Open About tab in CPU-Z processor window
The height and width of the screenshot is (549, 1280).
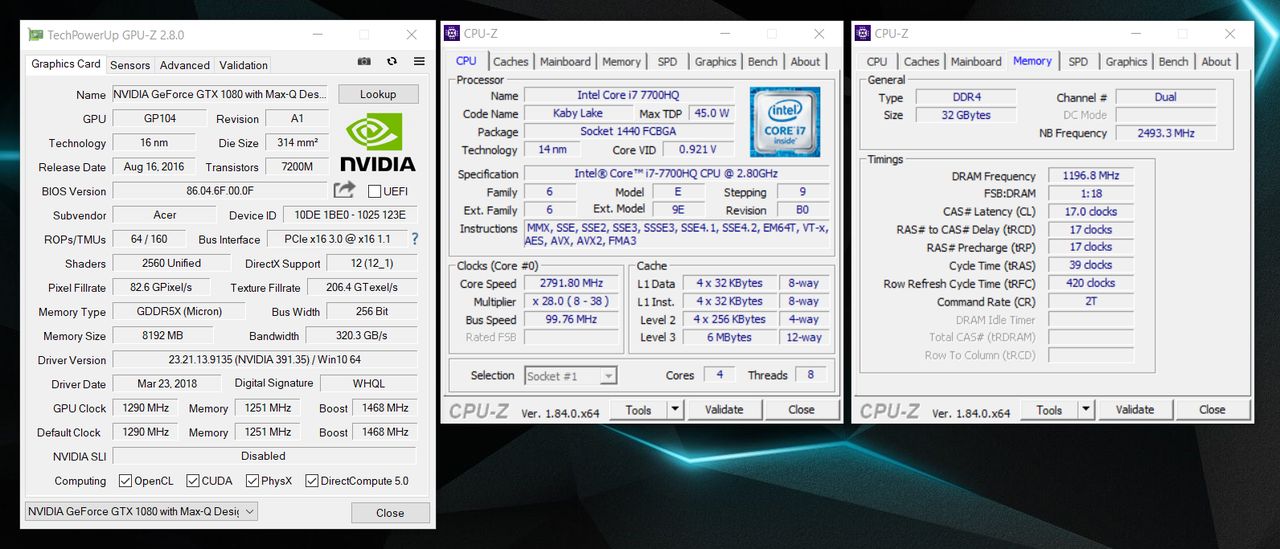(805, 61)
